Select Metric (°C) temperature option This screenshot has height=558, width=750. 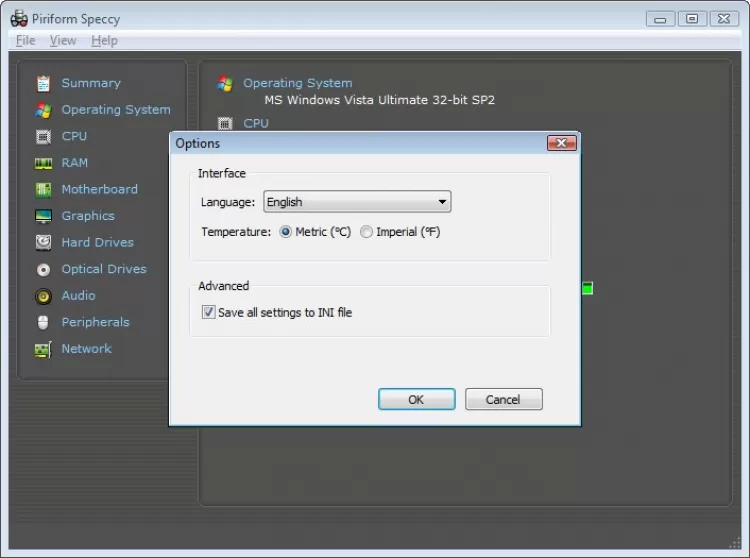(286, 232)
